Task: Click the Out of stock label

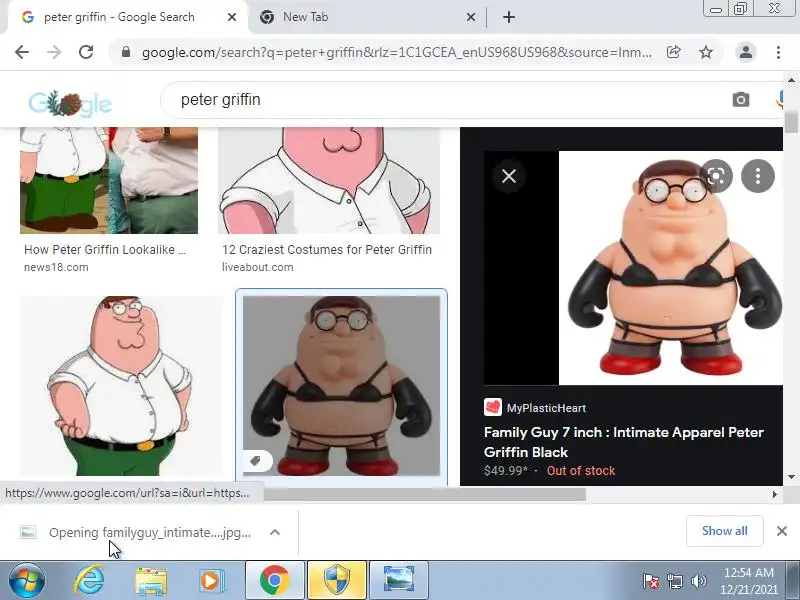Action: point(581,471)
